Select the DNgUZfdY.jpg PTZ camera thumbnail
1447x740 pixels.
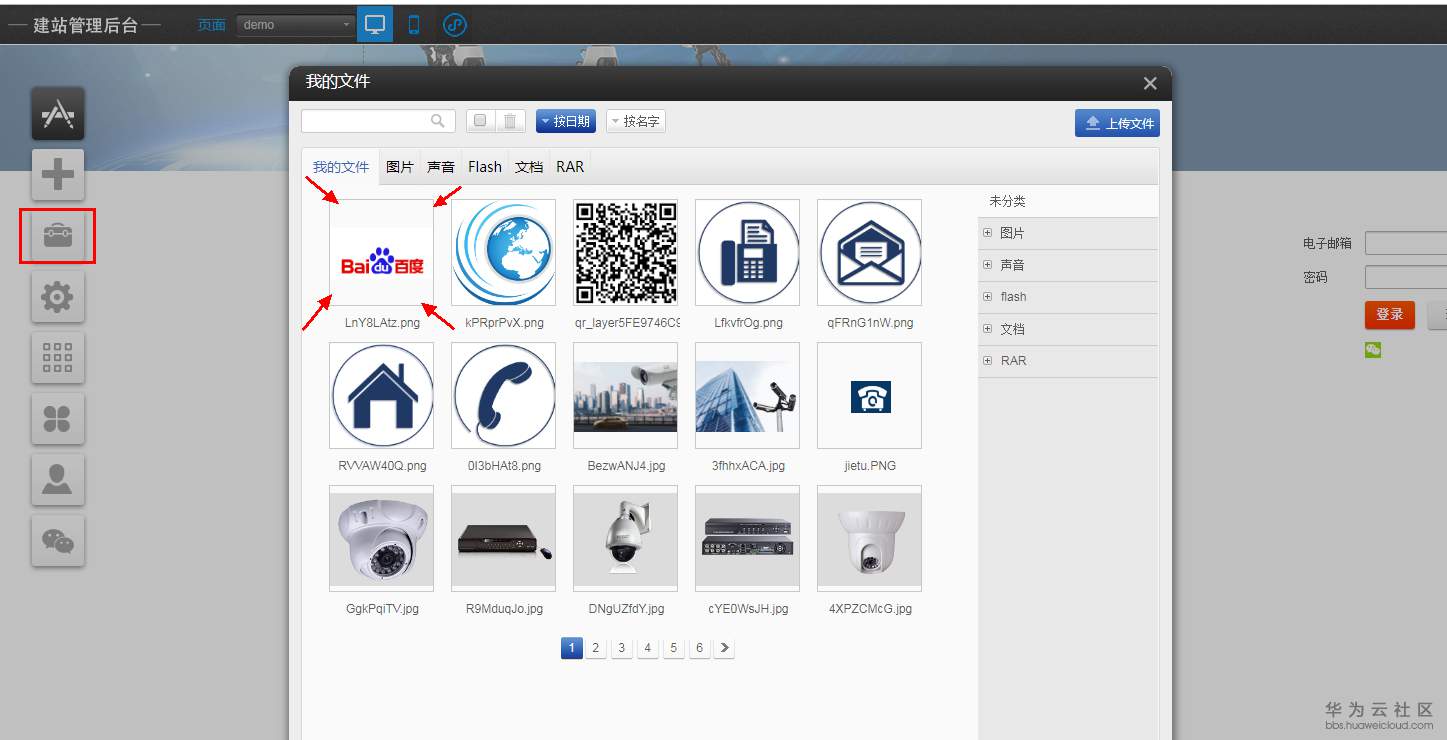click(625, 538)
